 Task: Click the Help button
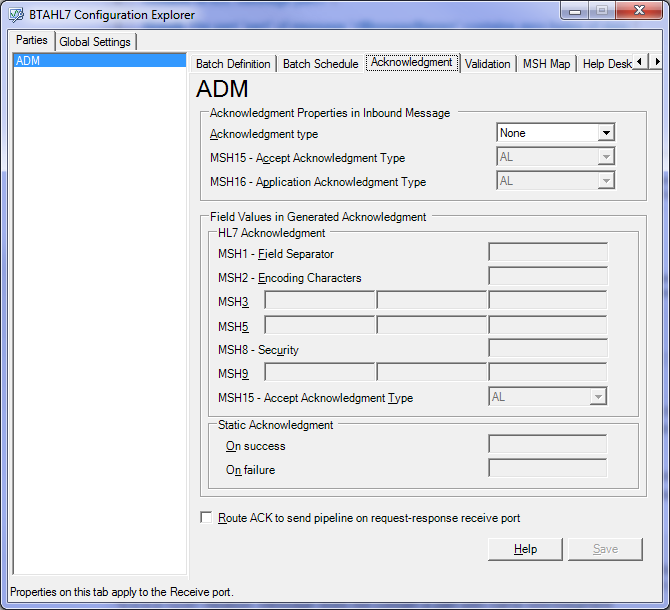pyautogui.click(x=525, y=549)
